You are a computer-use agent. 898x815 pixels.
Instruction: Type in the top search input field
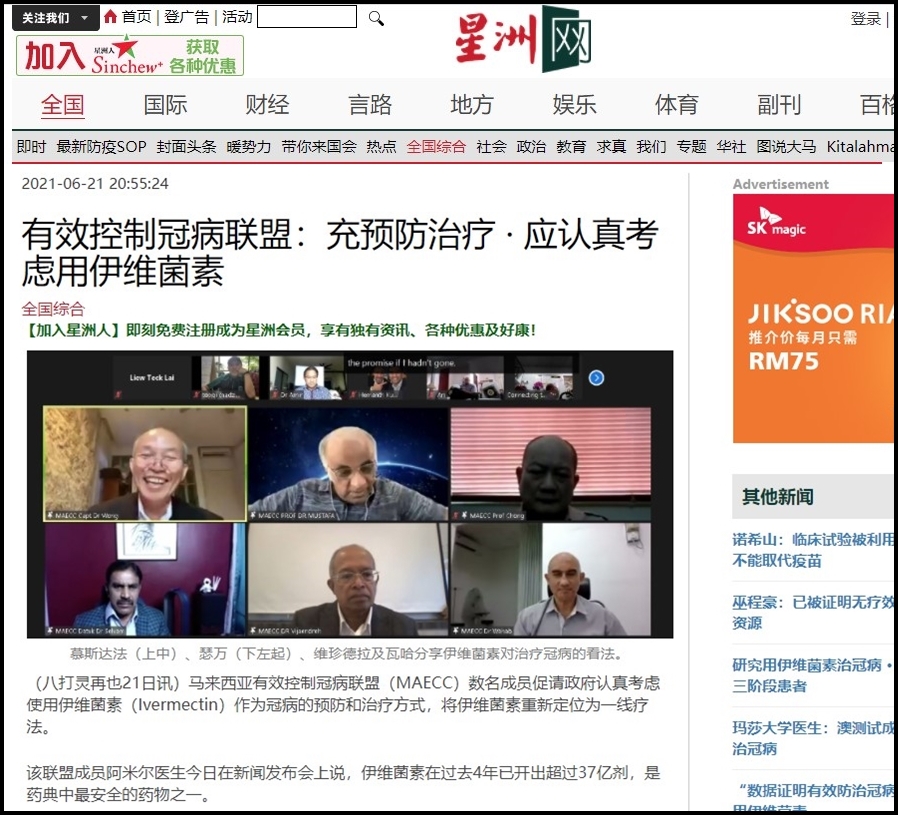[x=306, y=17]
